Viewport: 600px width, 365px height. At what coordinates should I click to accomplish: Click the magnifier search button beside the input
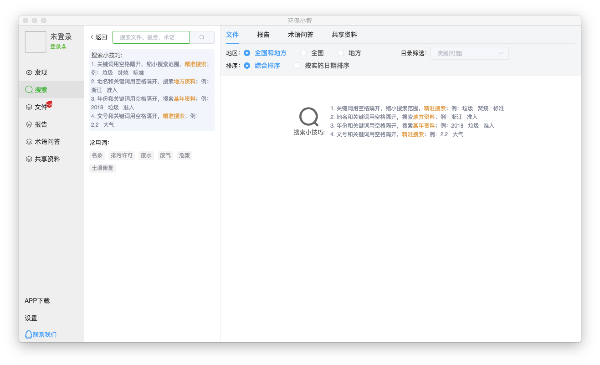[202, 37]
